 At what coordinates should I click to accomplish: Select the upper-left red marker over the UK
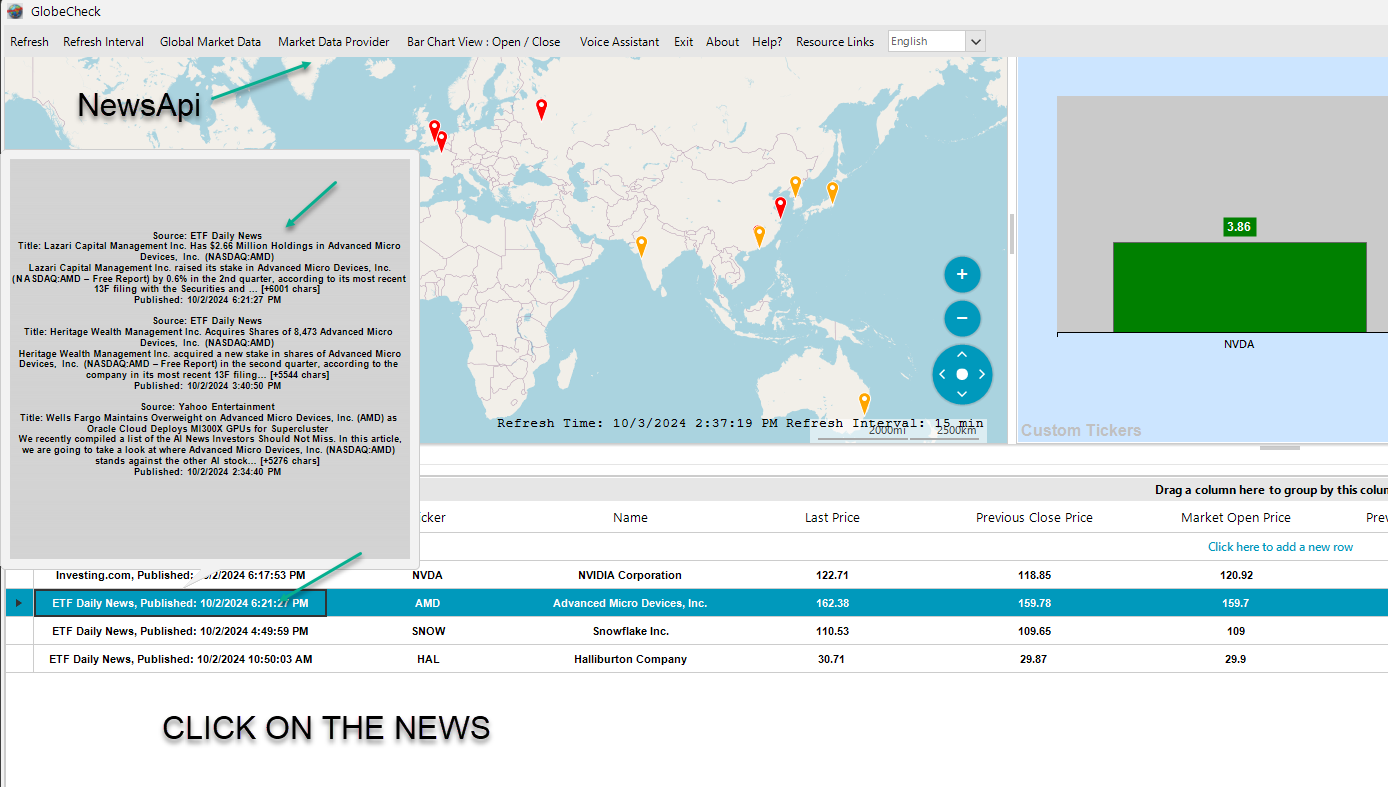point(434,130)
